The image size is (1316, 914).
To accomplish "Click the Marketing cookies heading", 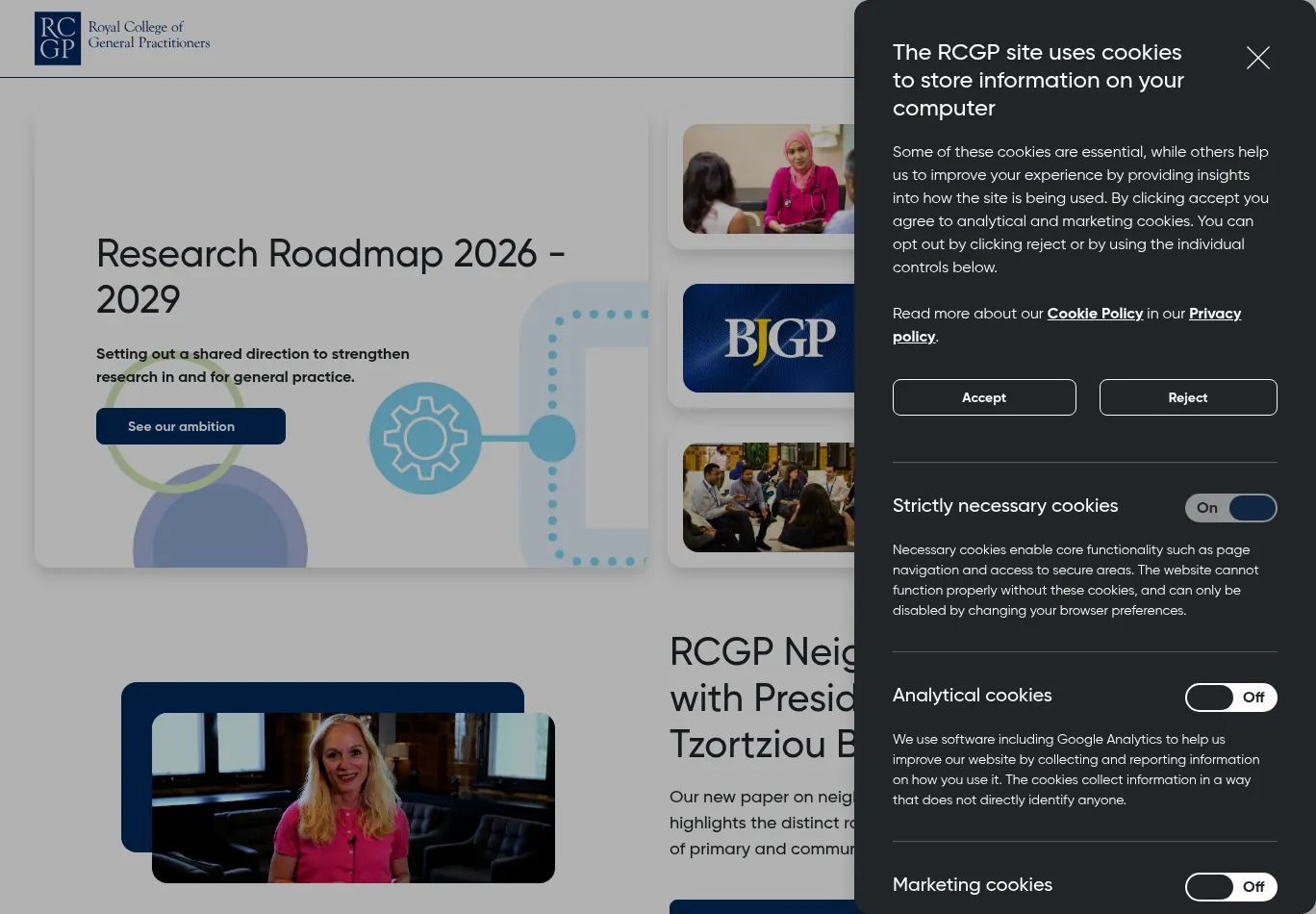I will coord(973,885).
